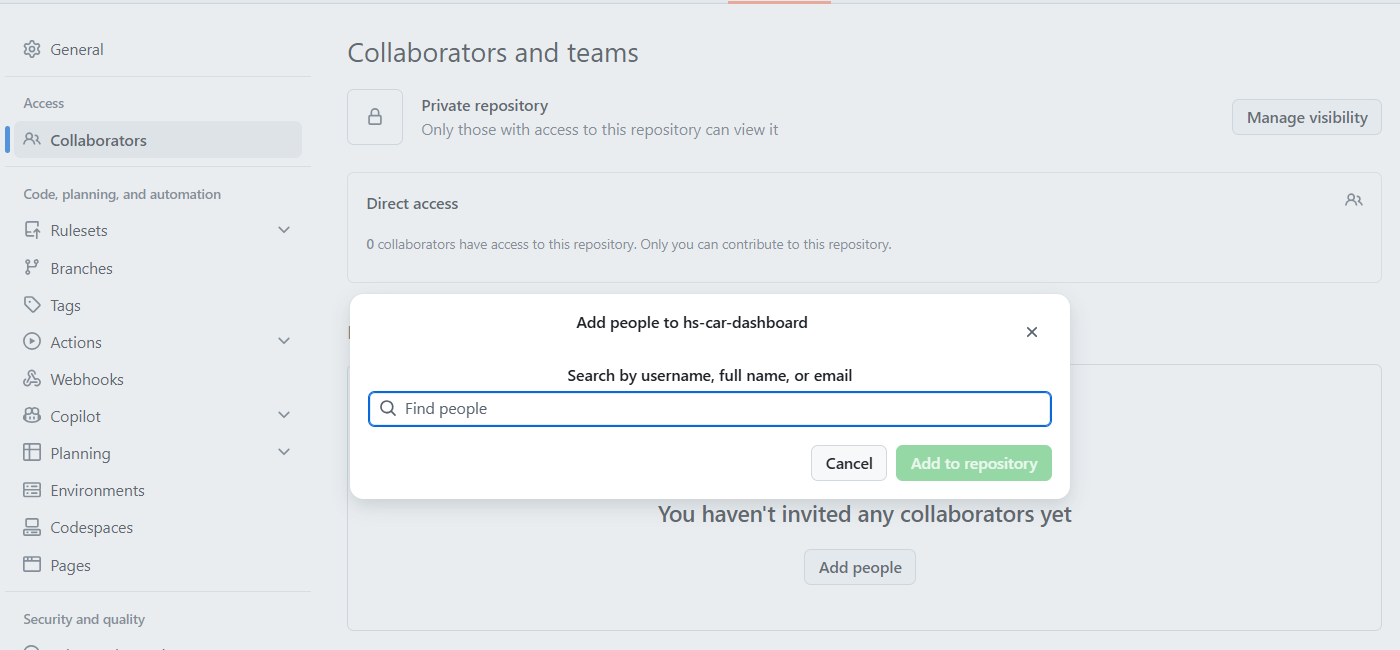Click Add to repository button

pyautogui.click(x=974, y=463)
